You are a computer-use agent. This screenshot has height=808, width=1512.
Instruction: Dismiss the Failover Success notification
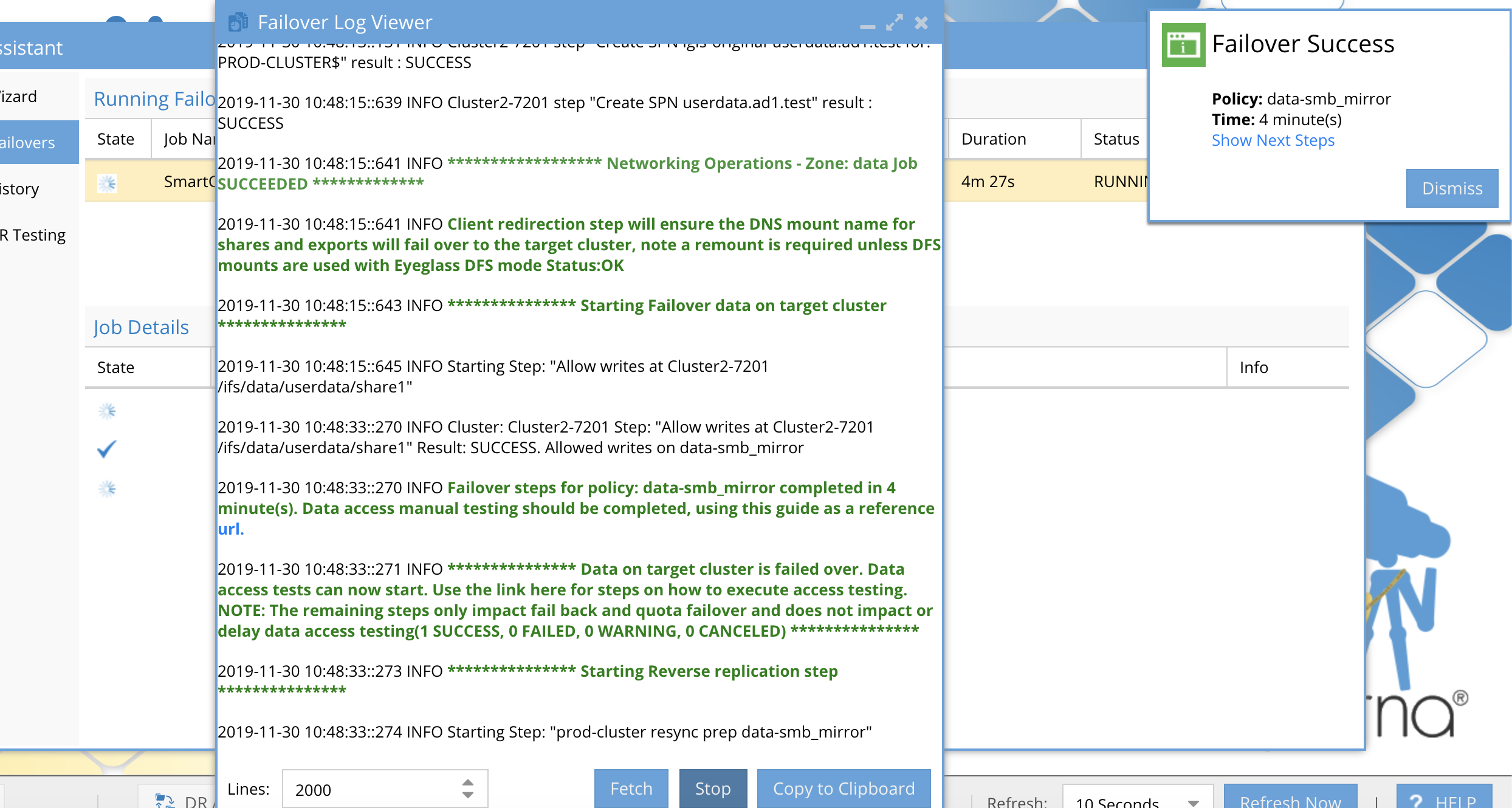(x=1452, y=188)
